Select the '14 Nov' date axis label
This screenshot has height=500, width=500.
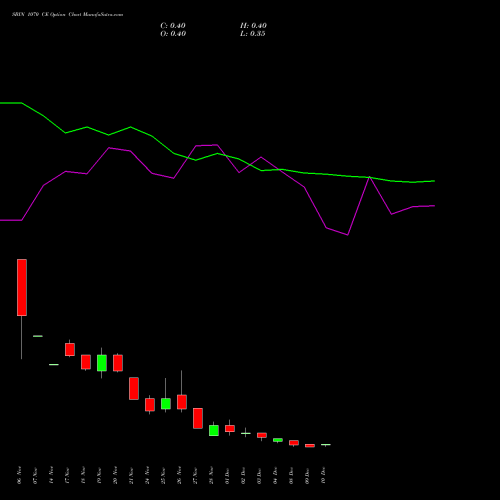coord(51,475)
